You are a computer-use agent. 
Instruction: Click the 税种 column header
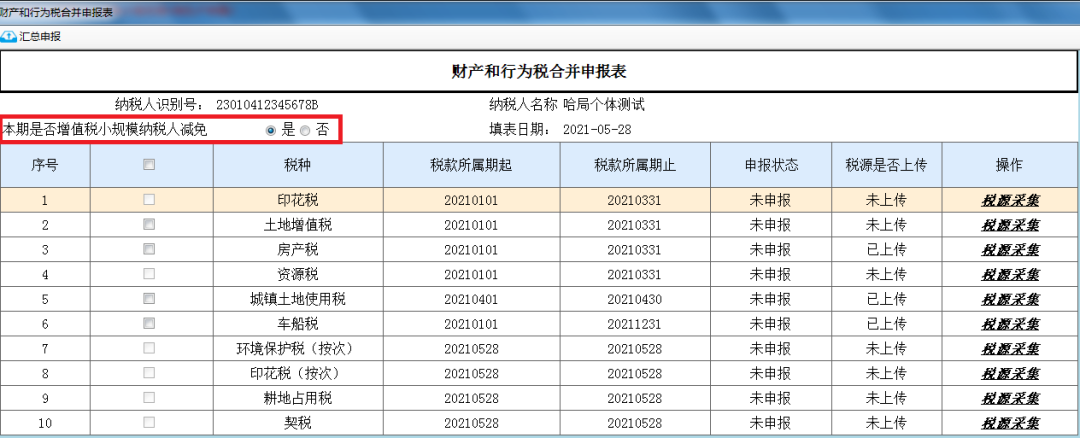[298, 165]
